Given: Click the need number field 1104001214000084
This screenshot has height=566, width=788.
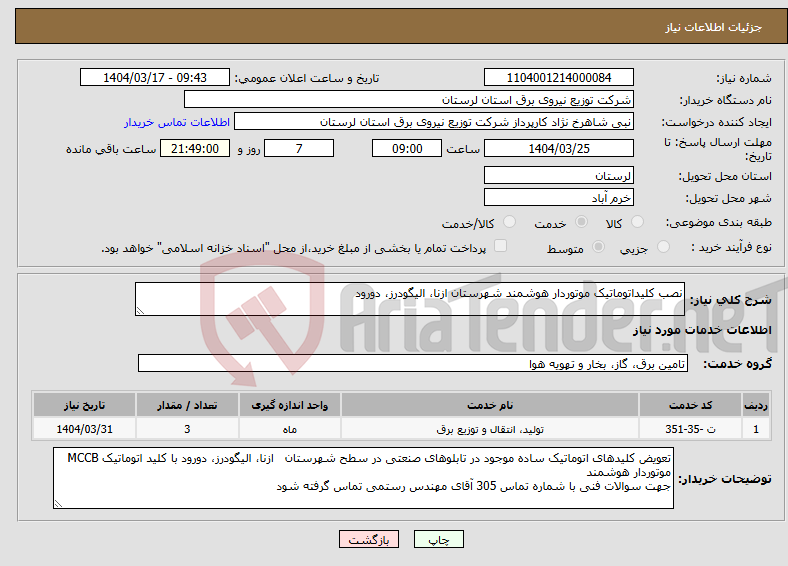Looking at the screenshot, I should (x=559, y=77).
